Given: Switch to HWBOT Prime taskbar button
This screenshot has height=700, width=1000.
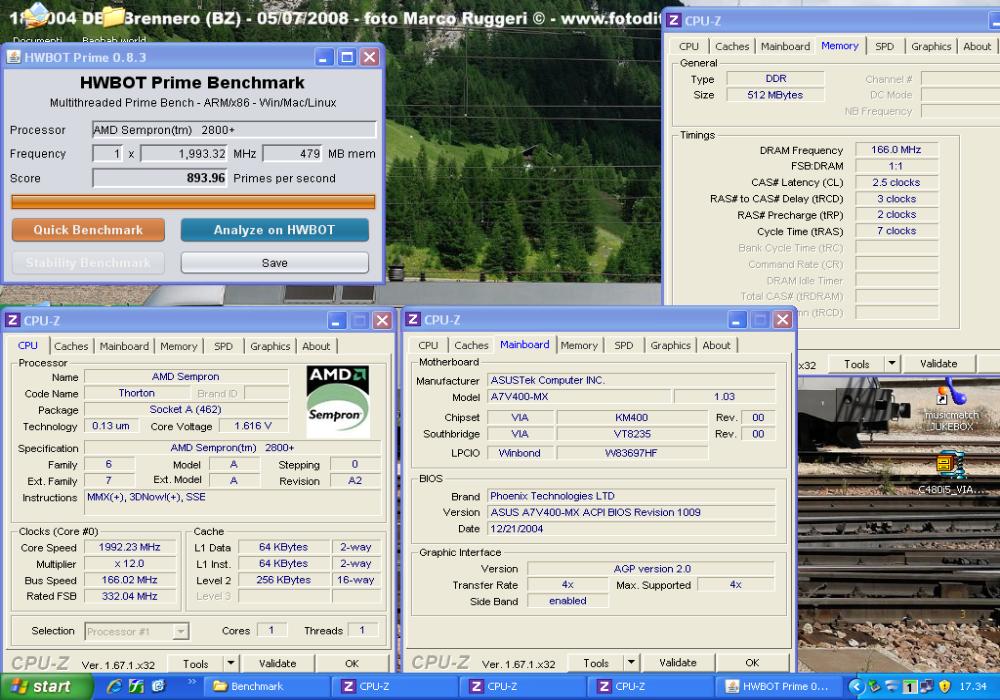Looking at the screenshot, I should pos(779,687).
